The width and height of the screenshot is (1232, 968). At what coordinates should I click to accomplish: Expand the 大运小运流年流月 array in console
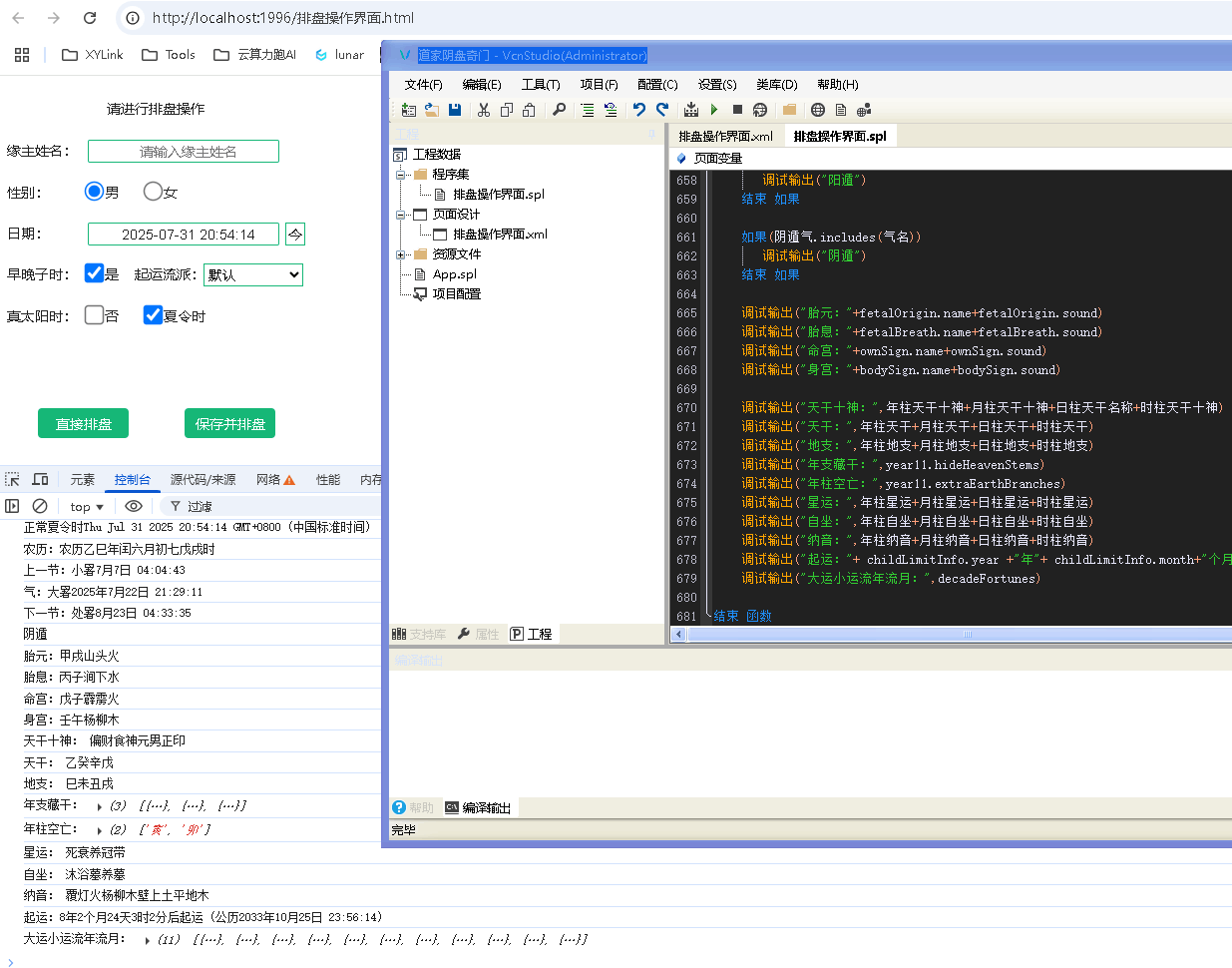(x=148, y=940)
